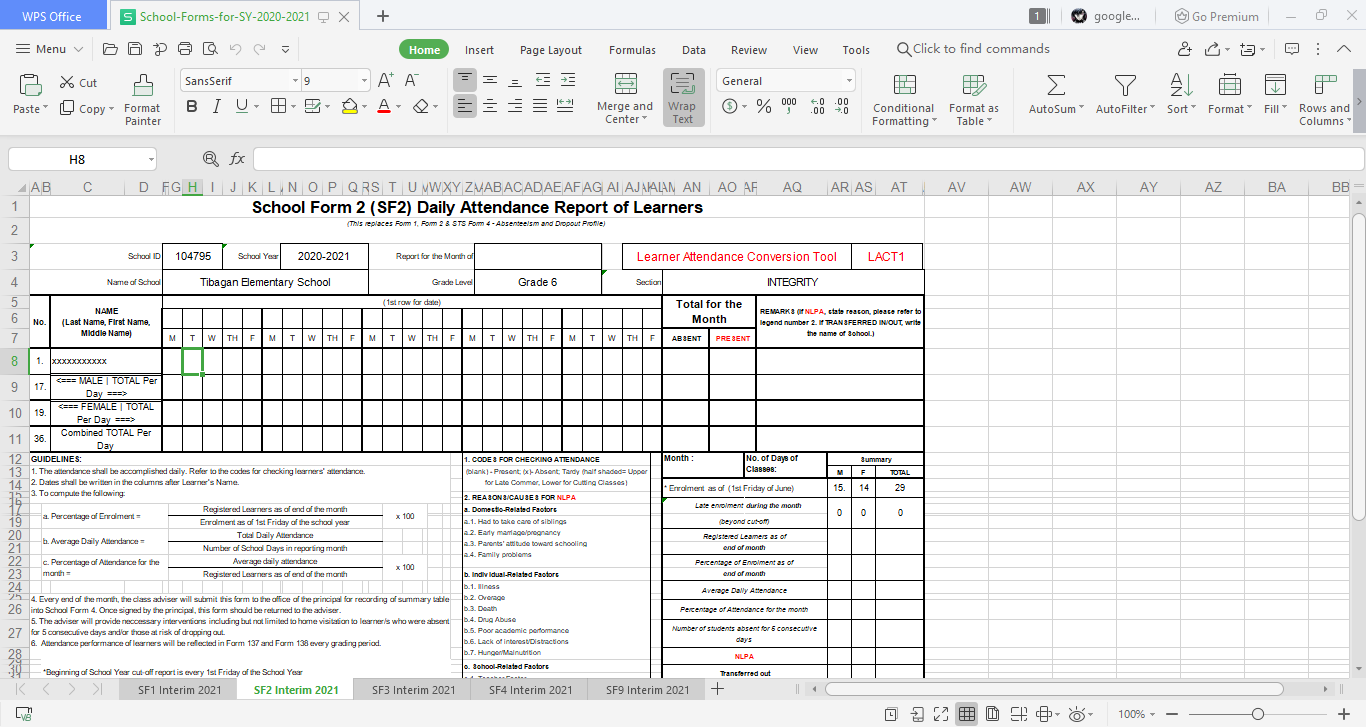Toggle Italic formatting
Image resolution: width=1366 pixels, height=727 pixels.
[x=215, y=106]
